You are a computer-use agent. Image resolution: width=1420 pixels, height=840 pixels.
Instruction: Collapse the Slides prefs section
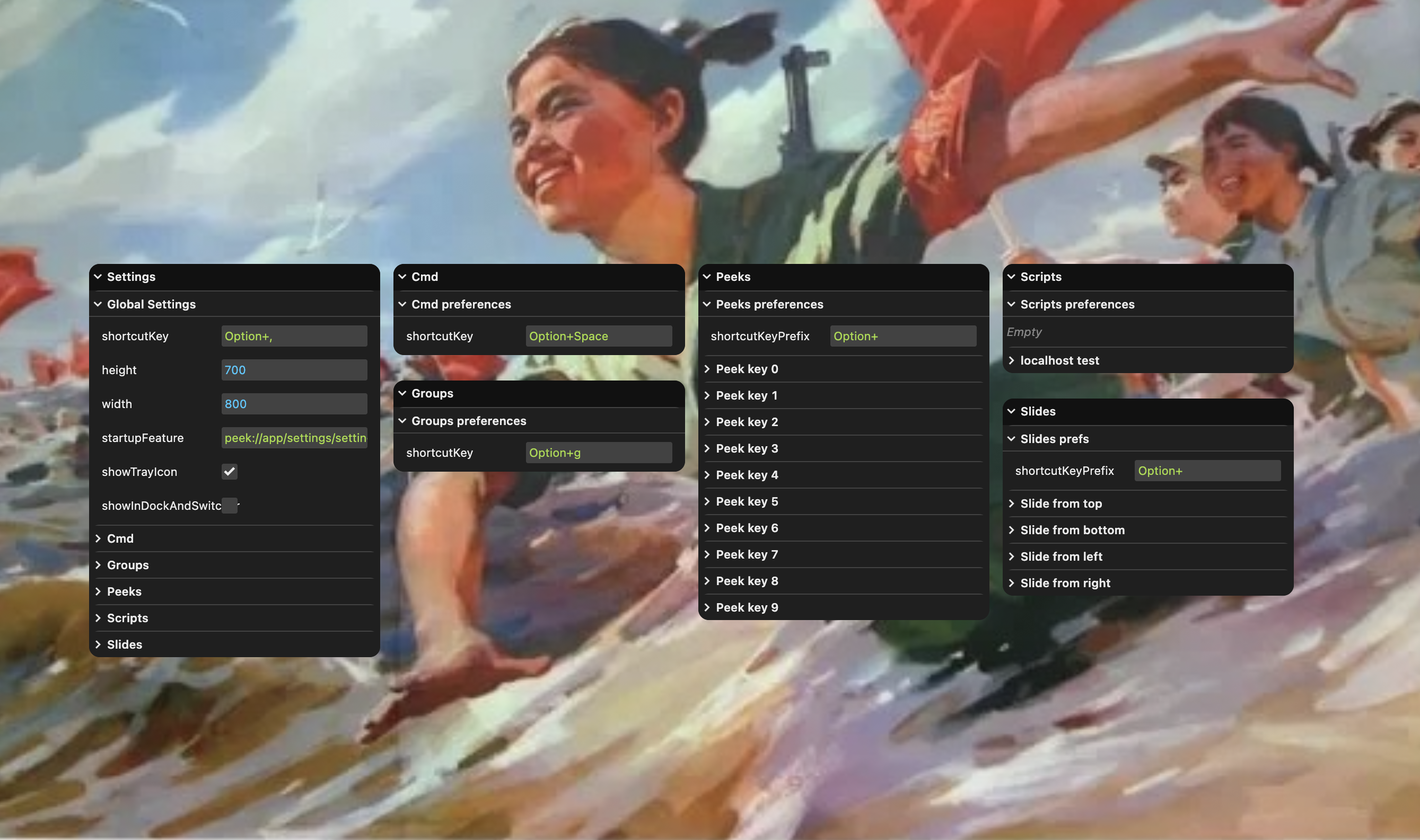point(1012,439)
